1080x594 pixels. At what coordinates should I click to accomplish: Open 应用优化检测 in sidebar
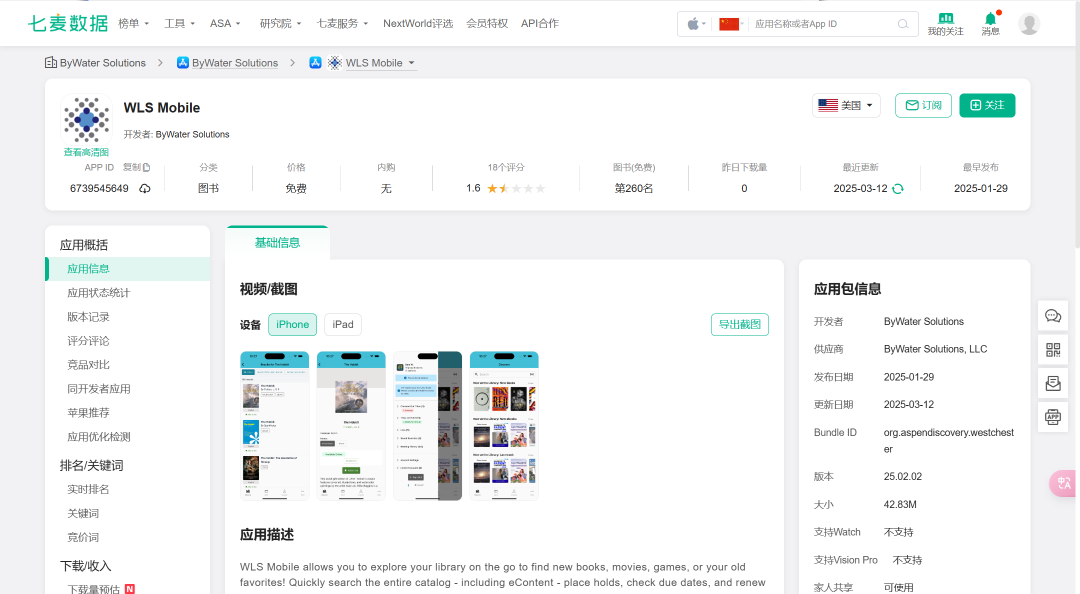pos(98,437)
